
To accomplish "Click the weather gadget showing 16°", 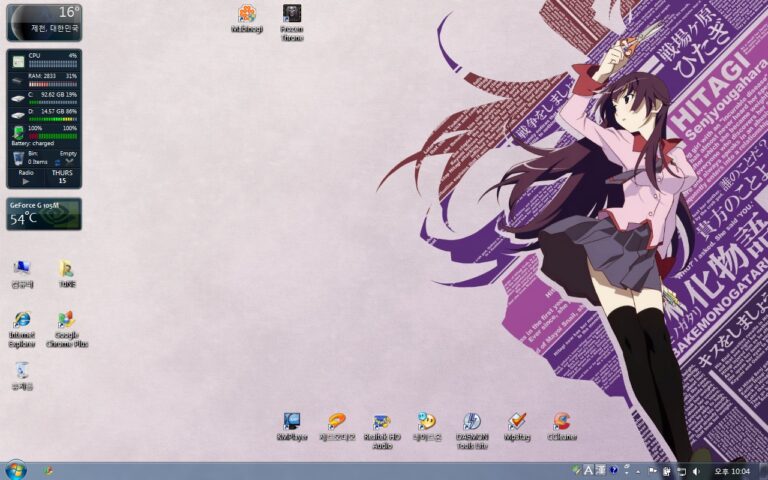I will 44,23.
